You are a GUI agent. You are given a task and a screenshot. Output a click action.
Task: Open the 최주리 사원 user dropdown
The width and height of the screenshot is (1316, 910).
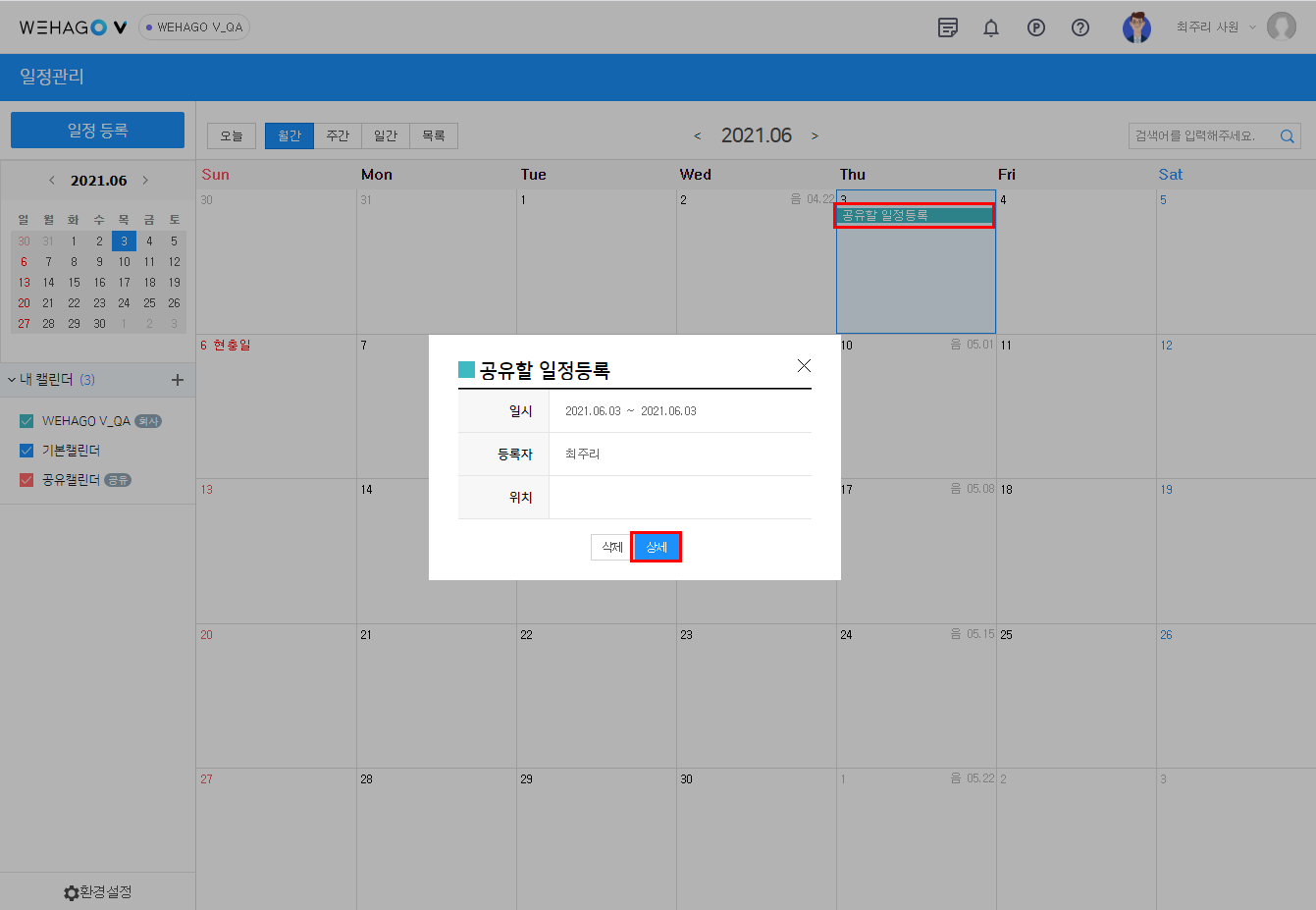coord(1216,27)
